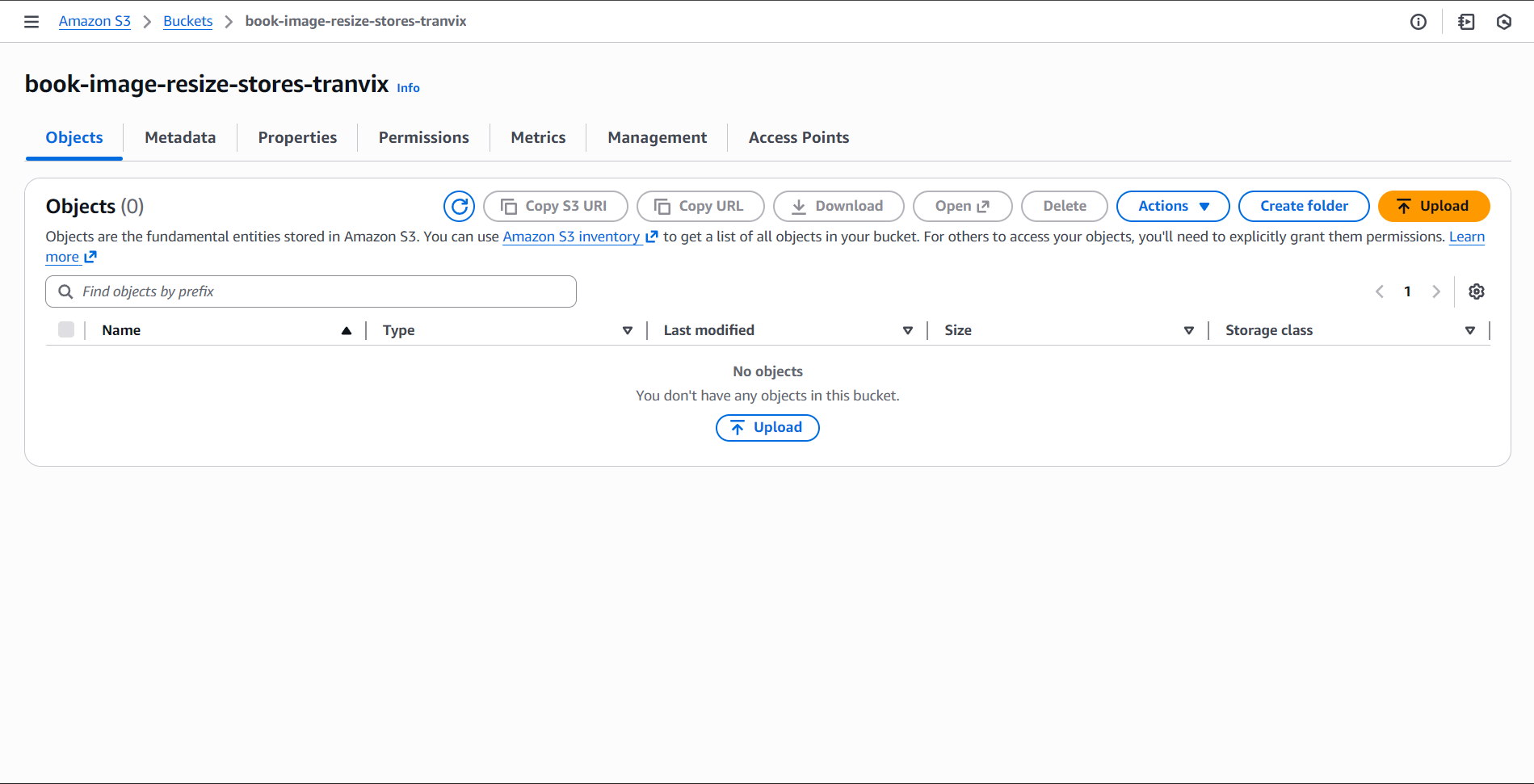
Task: Sort by Type column arrow
Action: pyautogui.click(x=628, y=330)
